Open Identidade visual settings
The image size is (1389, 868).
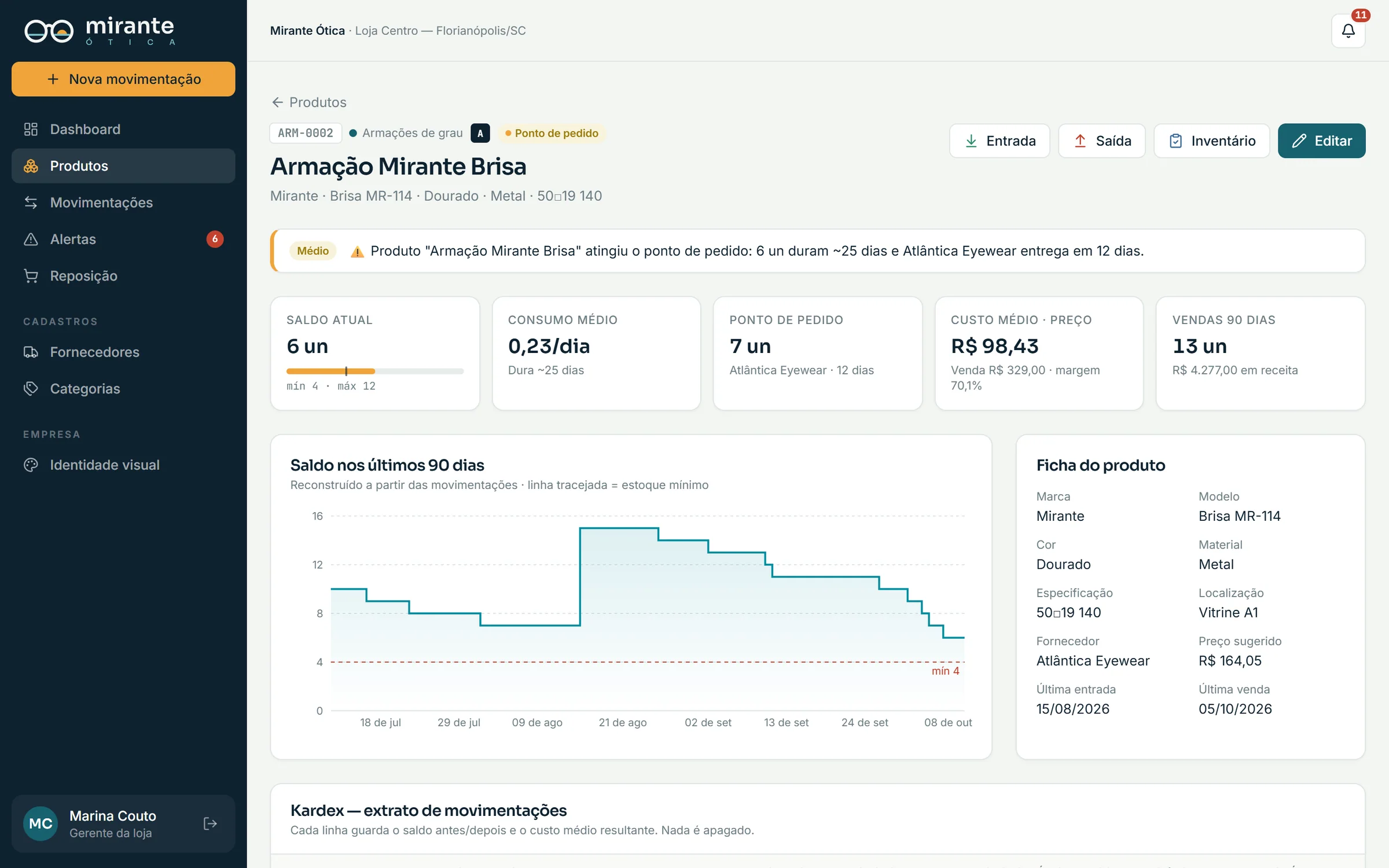(123, 465)
